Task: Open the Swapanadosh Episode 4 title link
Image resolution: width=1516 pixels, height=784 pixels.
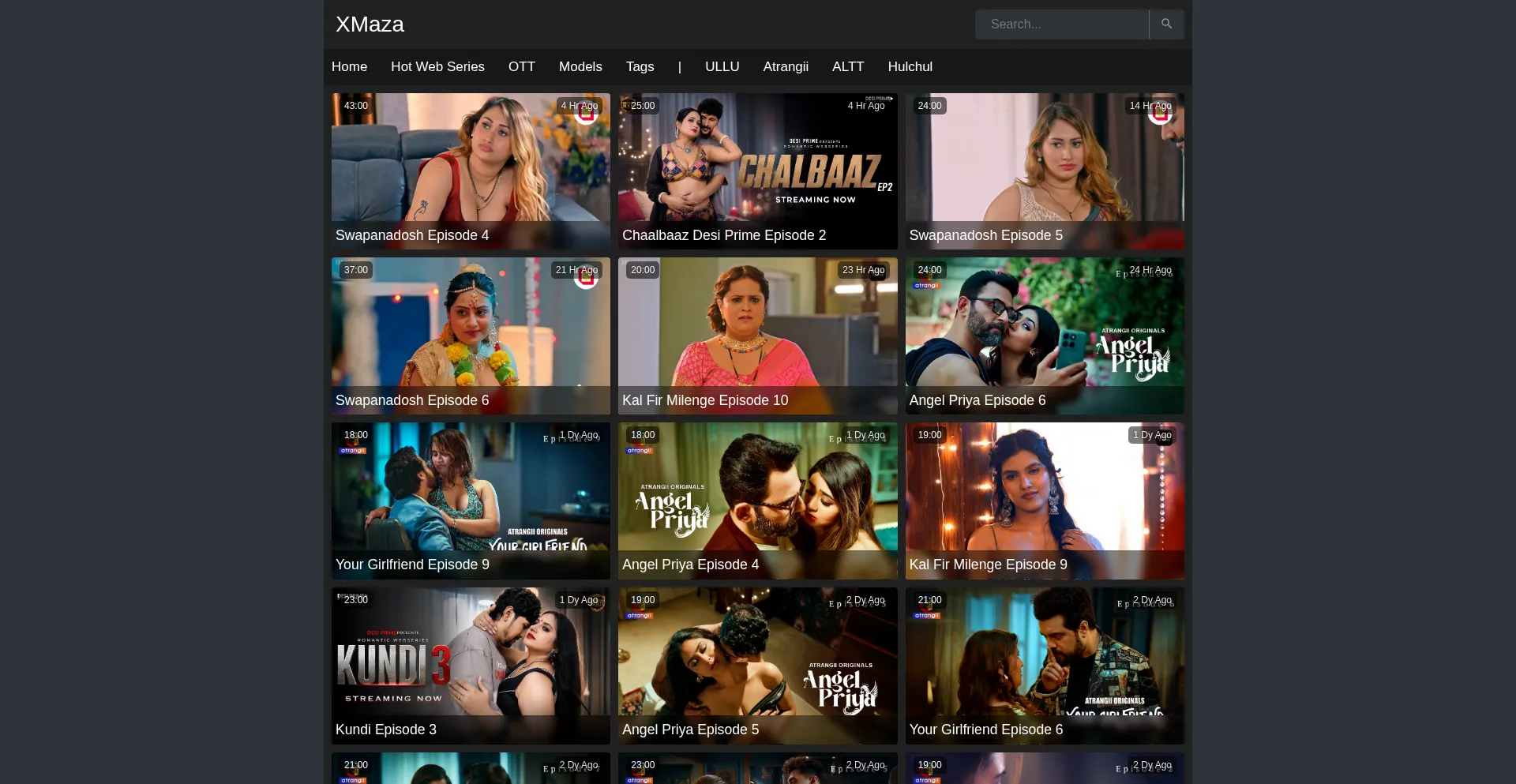Action: click(412, 235)
